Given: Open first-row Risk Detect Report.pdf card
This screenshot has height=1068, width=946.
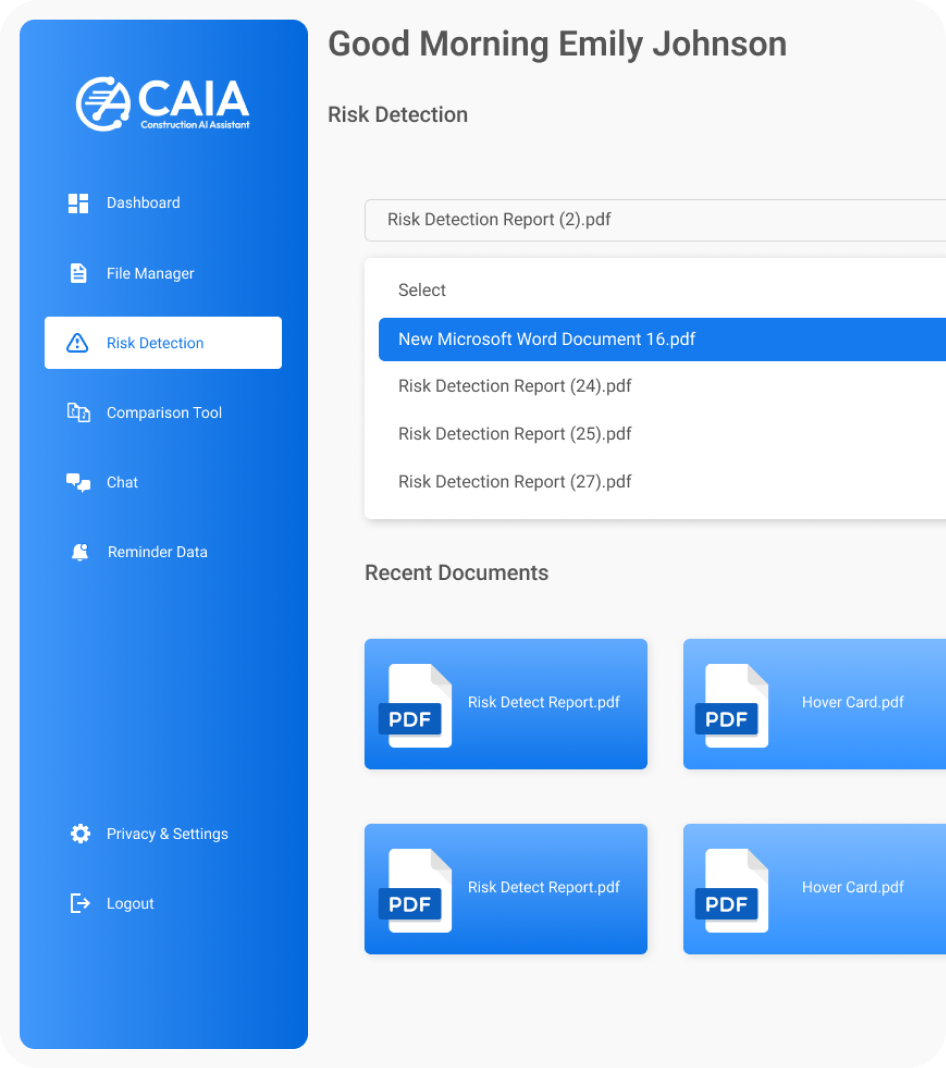Looking at the screenshot, I should click(x=505, y=704).
